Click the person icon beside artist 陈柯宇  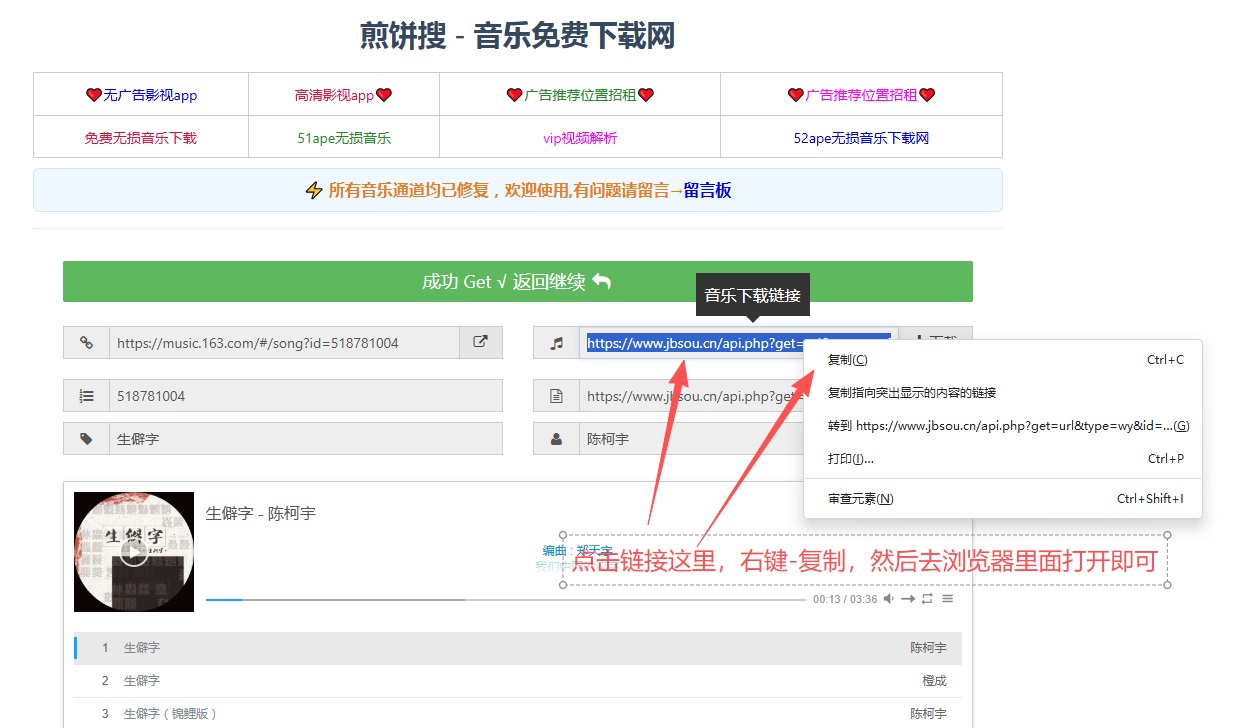pos(556,439)
